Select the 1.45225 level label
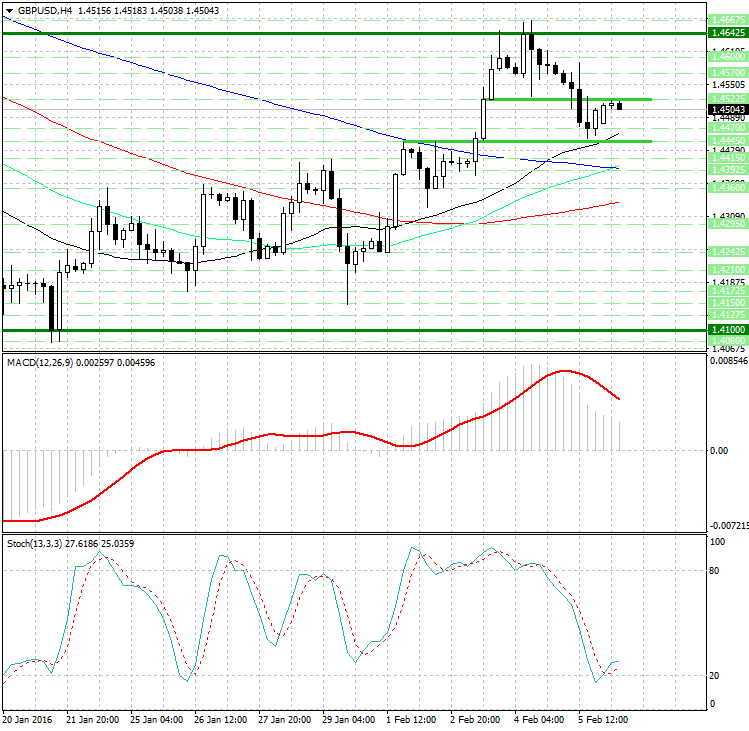 (x=728, y=98)
